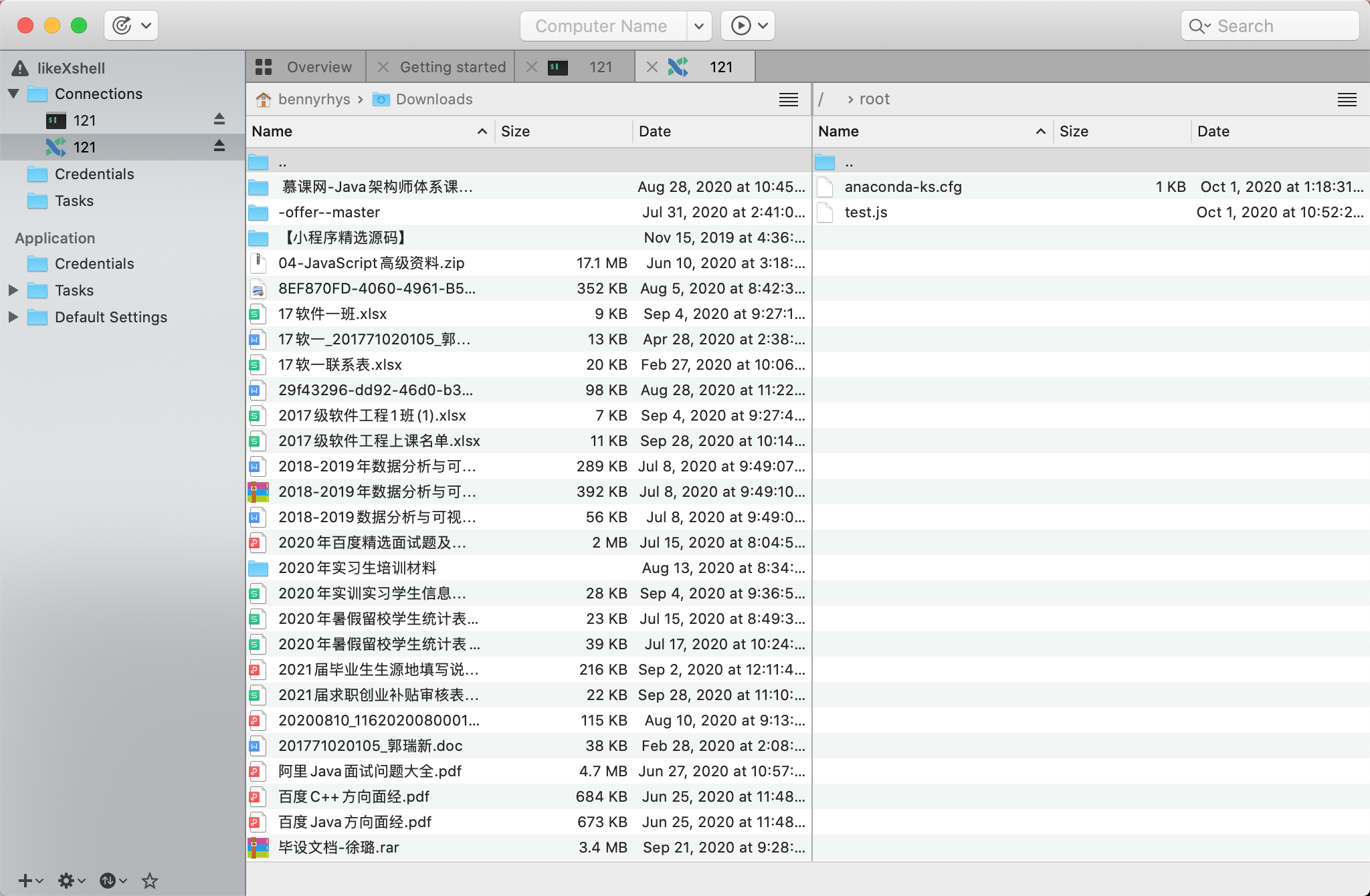This screenshot has width=1370, height=896.
Task: Open the quick connect target icon dropdown
Action: 131,26
